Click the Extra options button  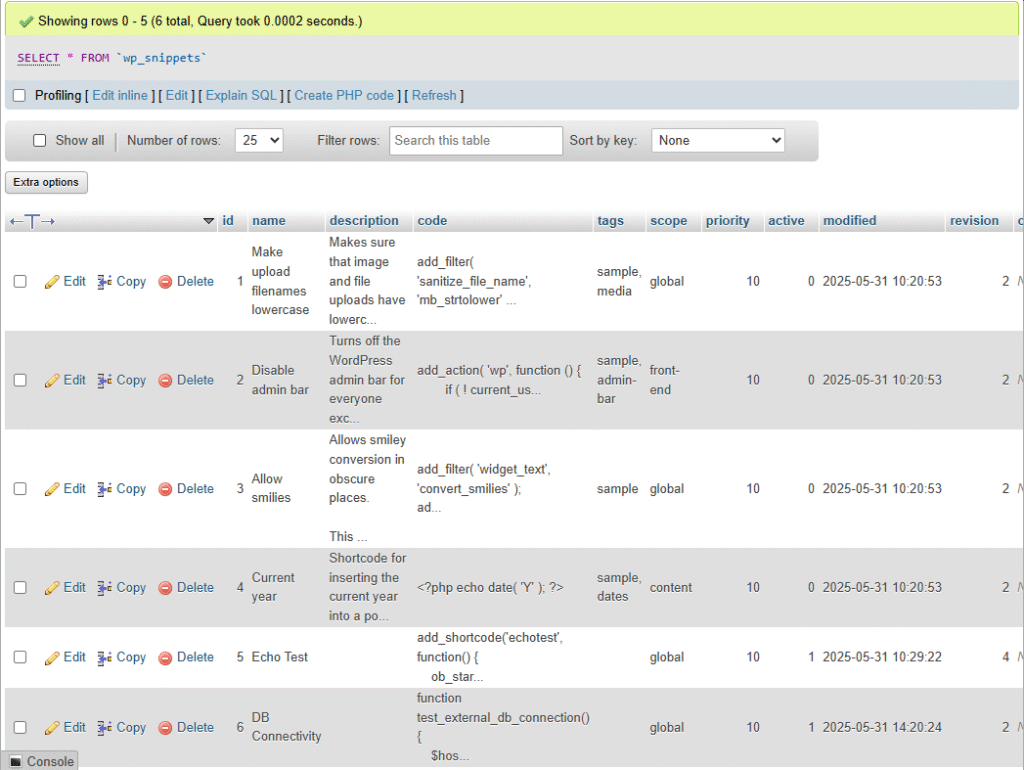[46, 182]
